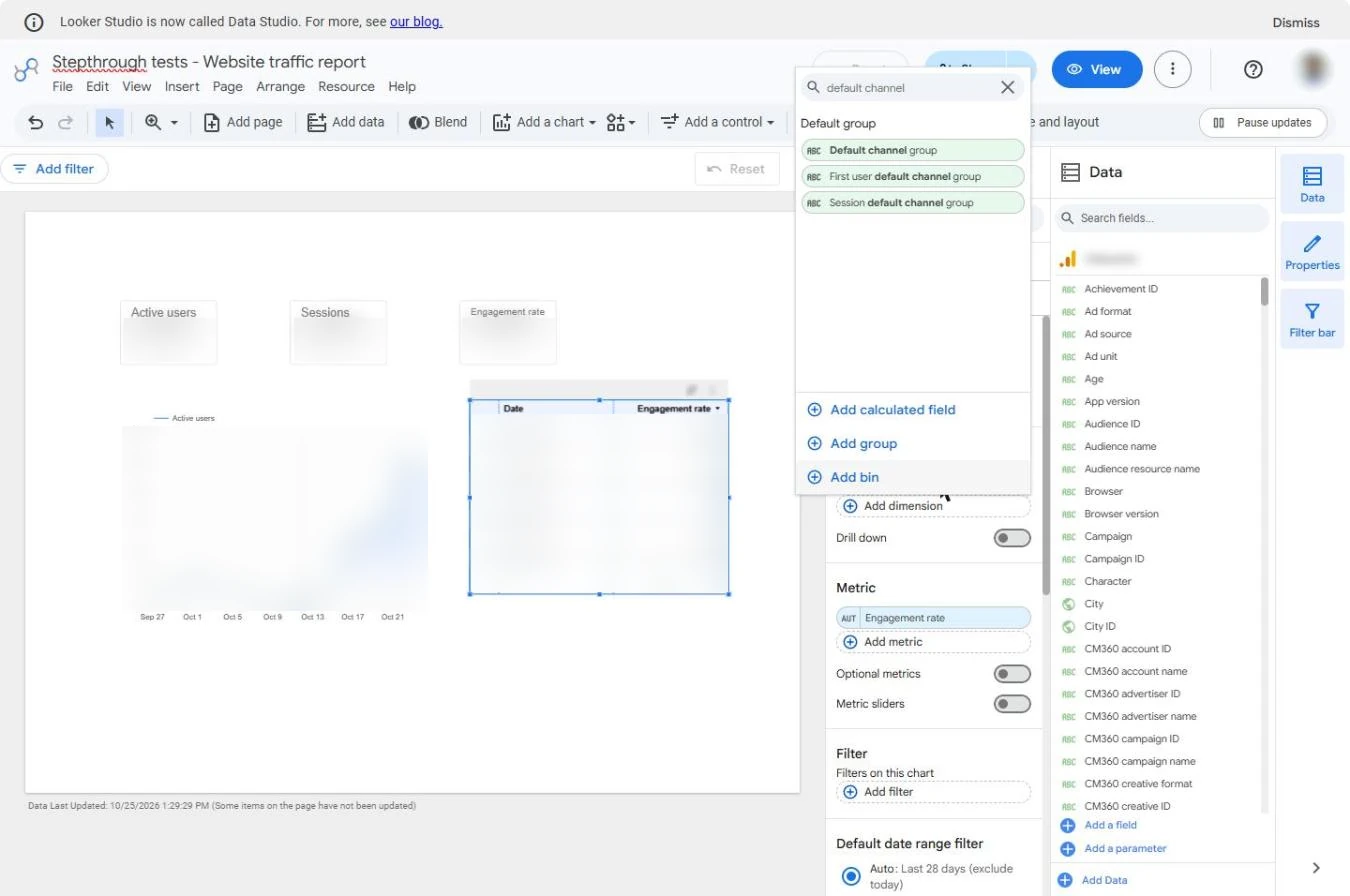Open the Insert menu

coord(182,87)
